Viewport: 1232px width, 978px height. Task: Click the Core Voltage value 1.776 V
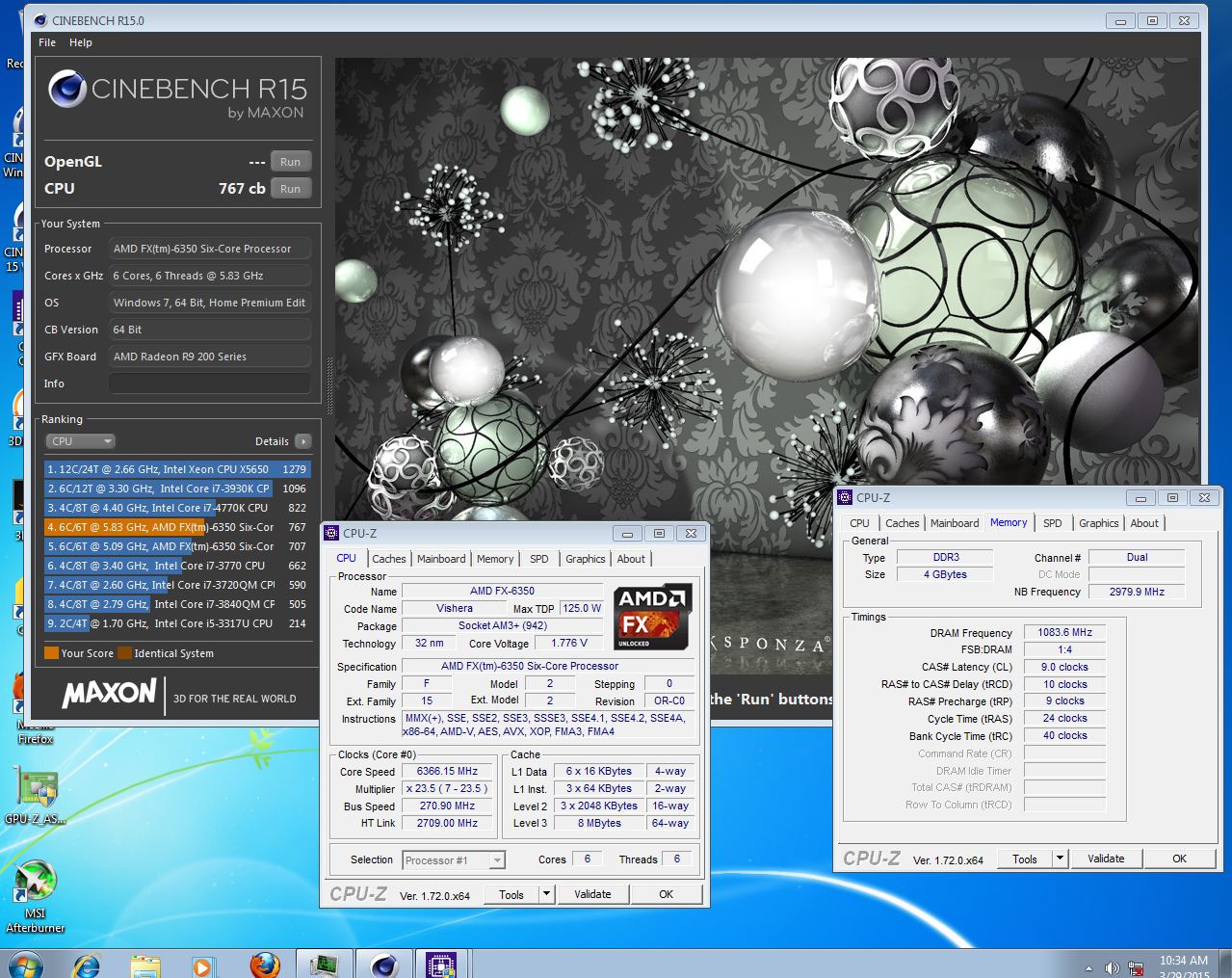(x=569, y=644)
